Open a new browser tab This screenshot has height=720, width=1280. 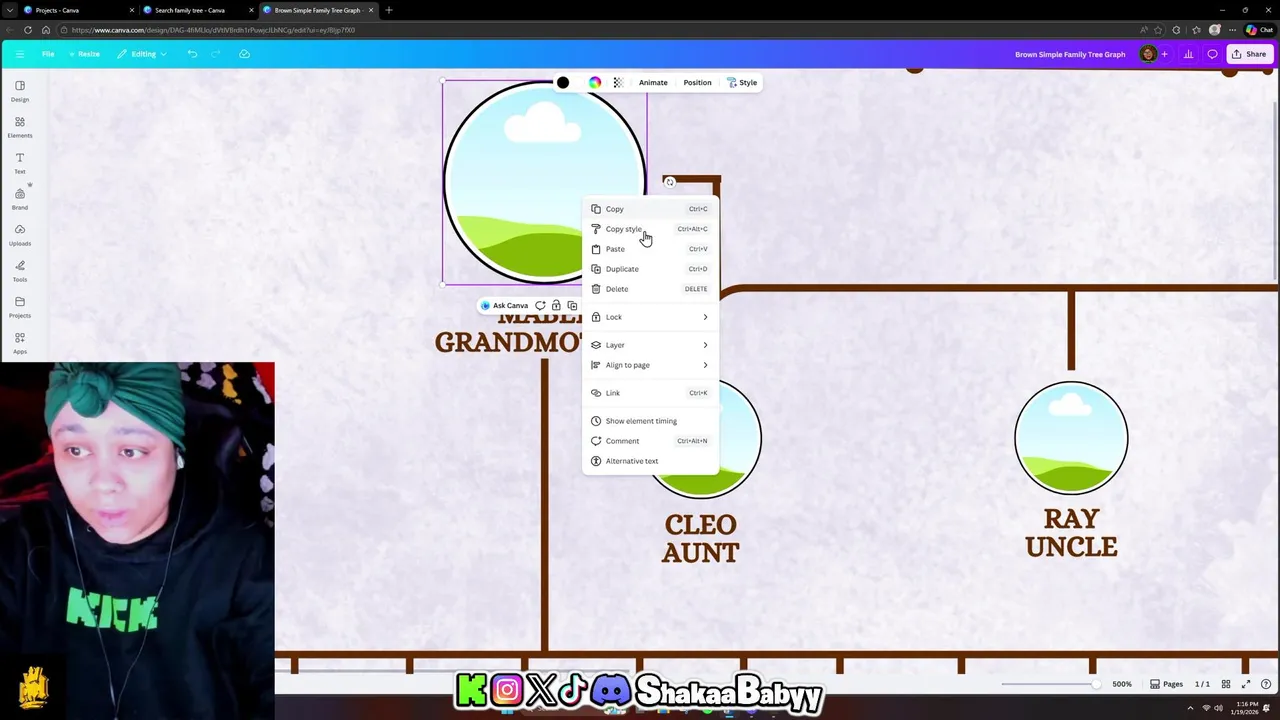(x=389, y=10)
